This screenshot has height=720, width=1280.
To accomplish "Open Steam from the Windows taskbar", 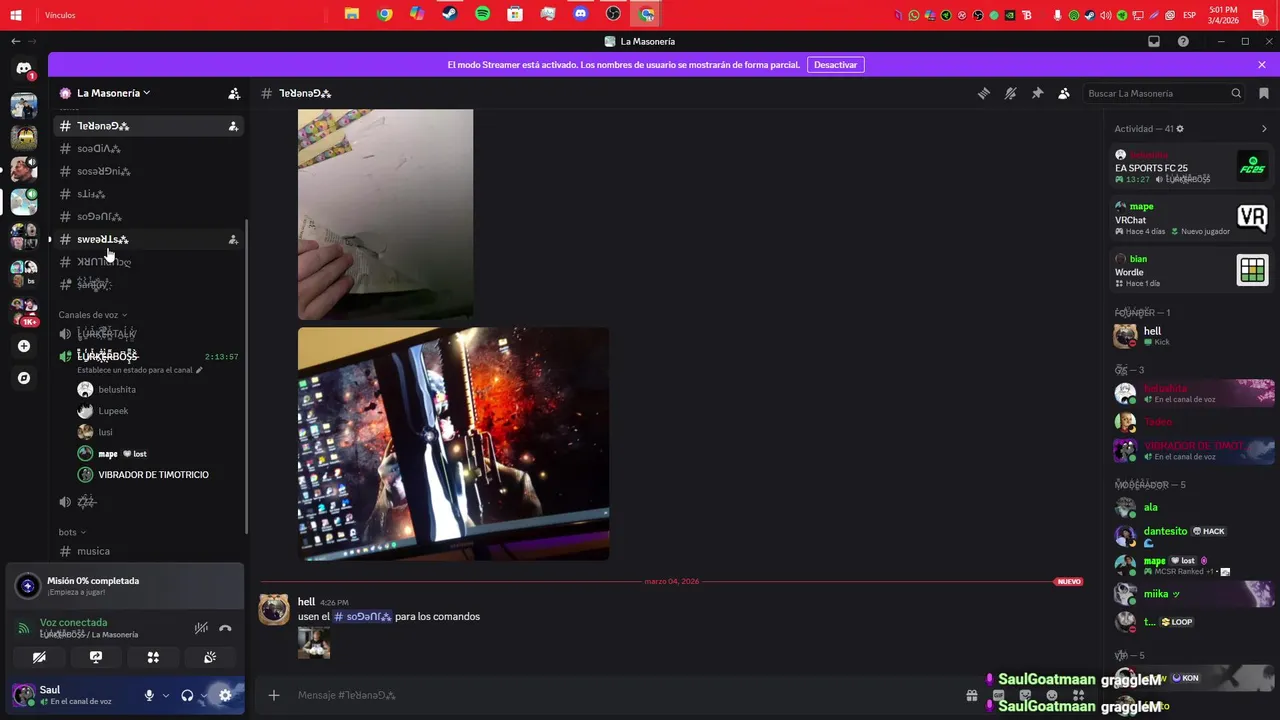I will [x=450, y=14].
